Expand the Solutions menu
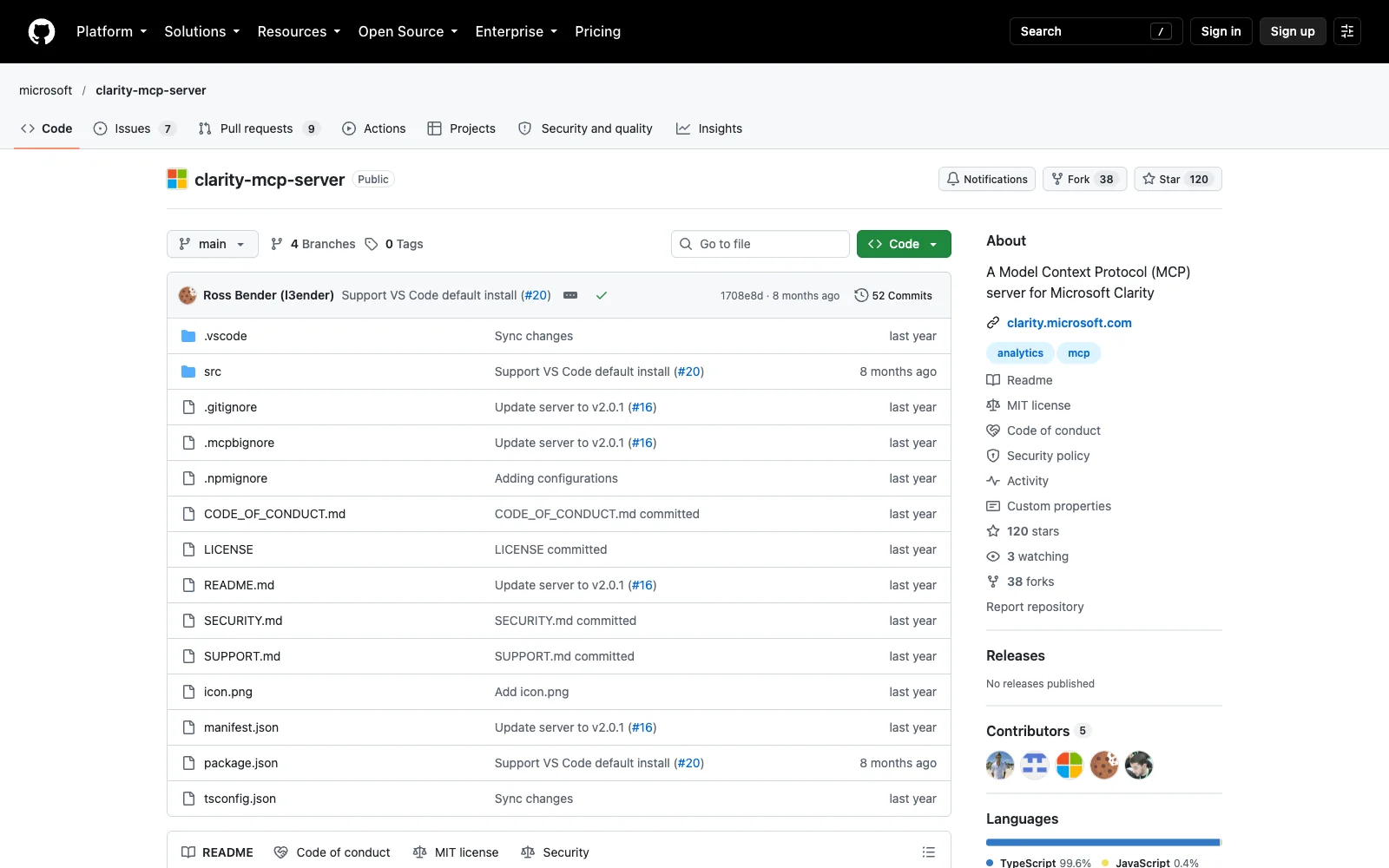 pos(202,31)
